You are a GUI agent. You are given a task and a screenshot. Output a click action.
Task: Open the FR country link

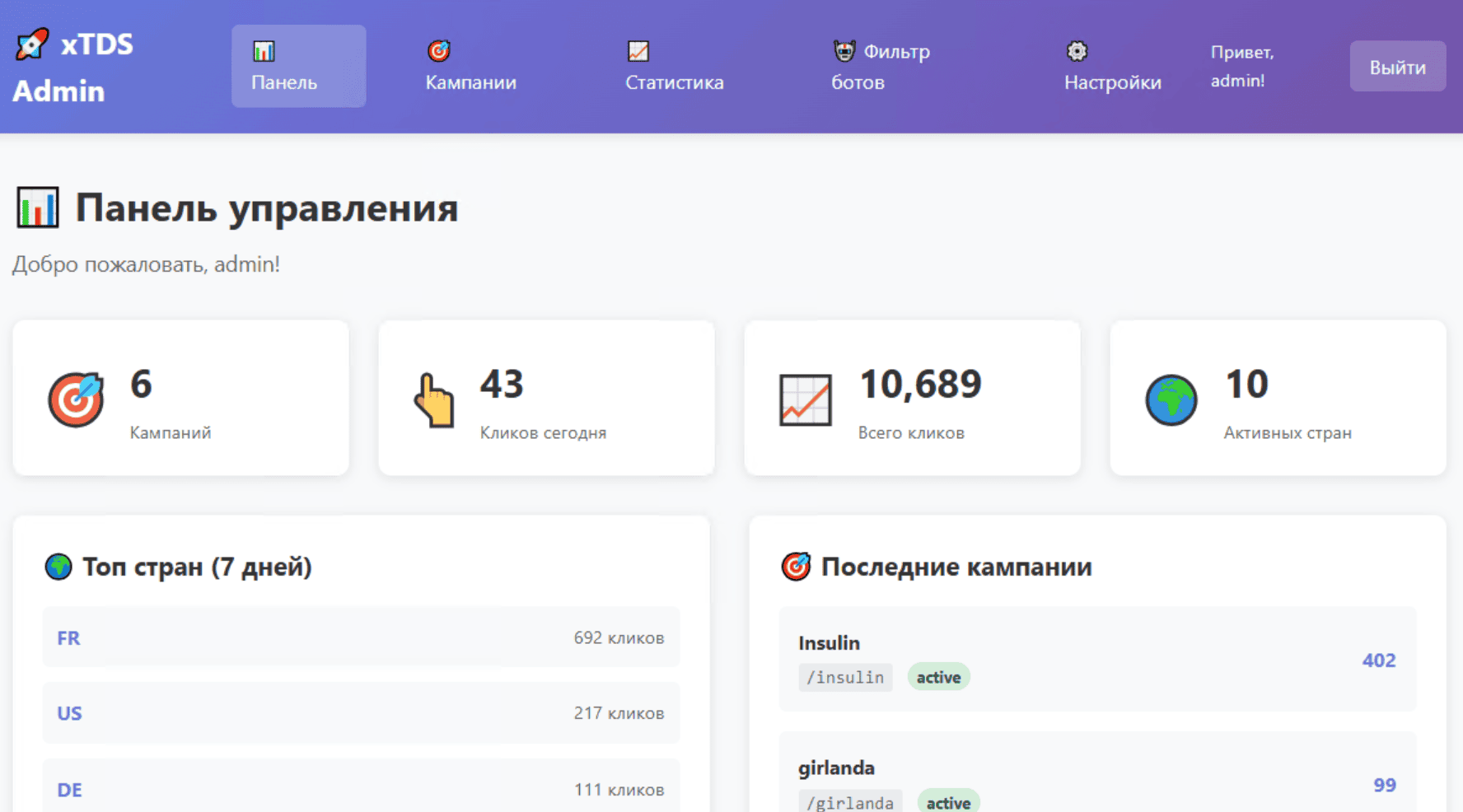[69, 637]
